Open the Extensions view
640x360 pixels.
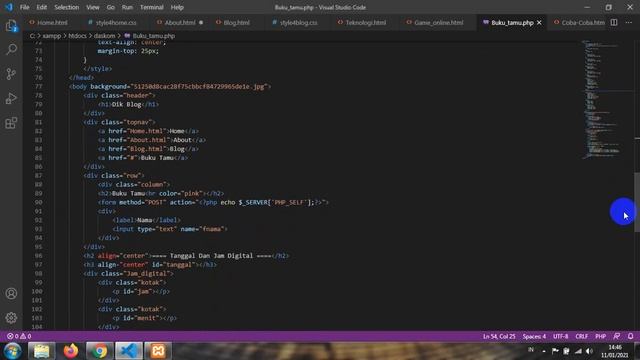point(11,123)
